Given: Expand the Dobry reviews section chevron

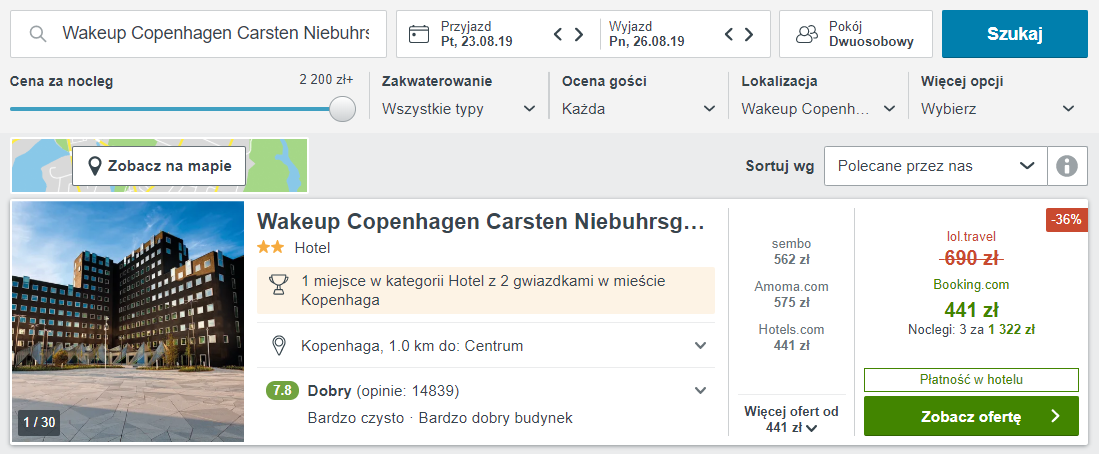Looking at the screenshot, I should (699, 390).
